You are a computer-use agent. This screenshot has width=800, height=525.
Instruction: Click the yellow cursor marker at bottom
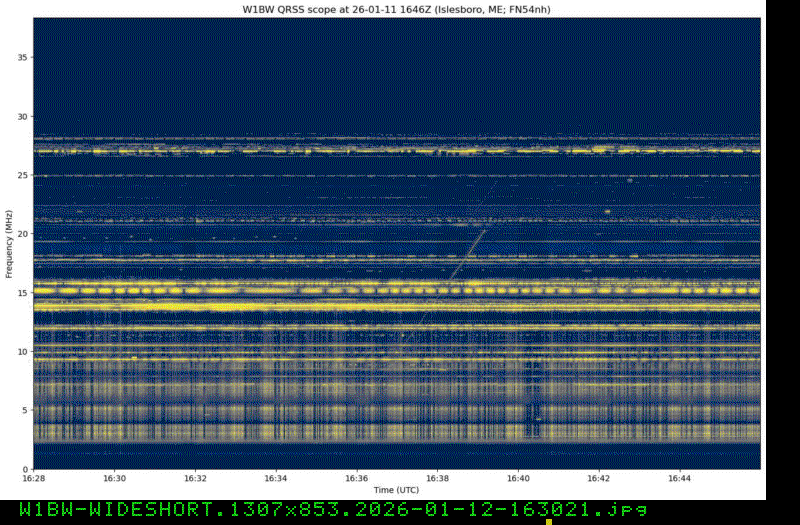pos(548,521)
